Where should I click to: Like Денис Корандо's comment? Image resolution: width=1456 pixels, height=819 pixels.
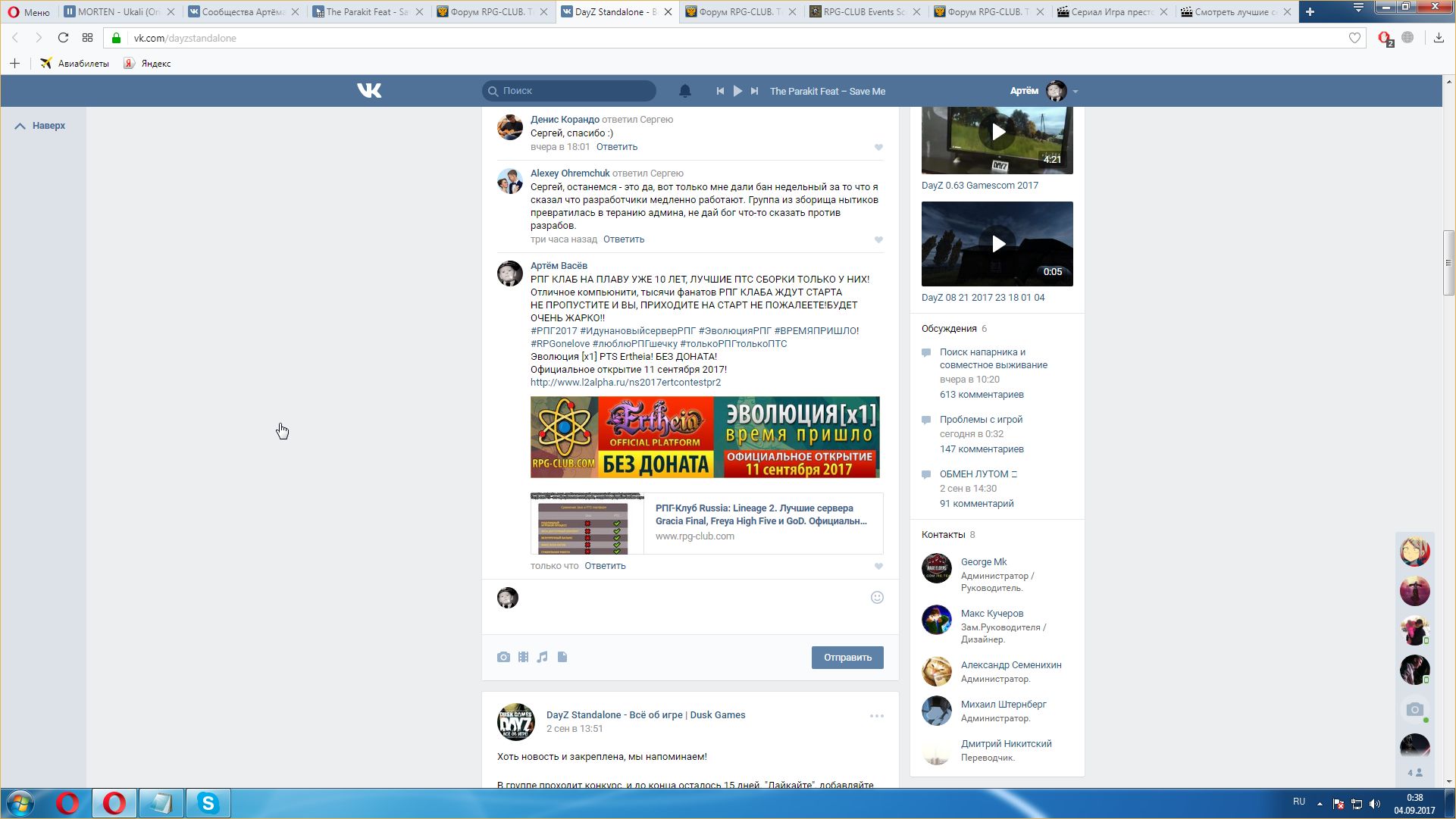878,148
